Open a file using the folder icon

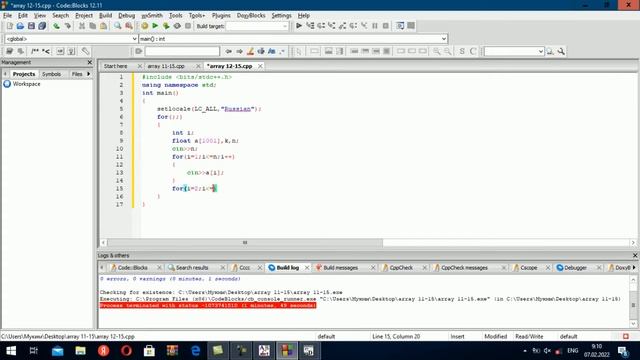20,26
